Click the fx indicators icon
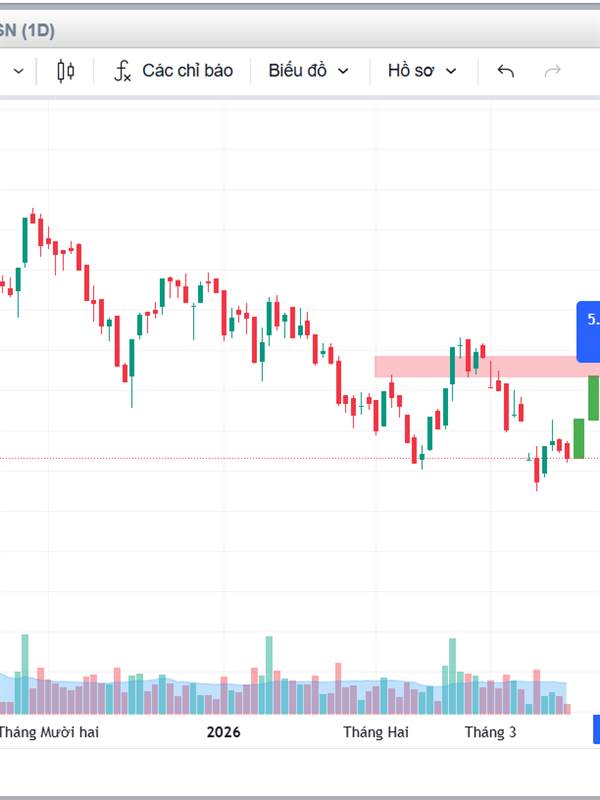The image size is (600, 800). tap(122, 71)
